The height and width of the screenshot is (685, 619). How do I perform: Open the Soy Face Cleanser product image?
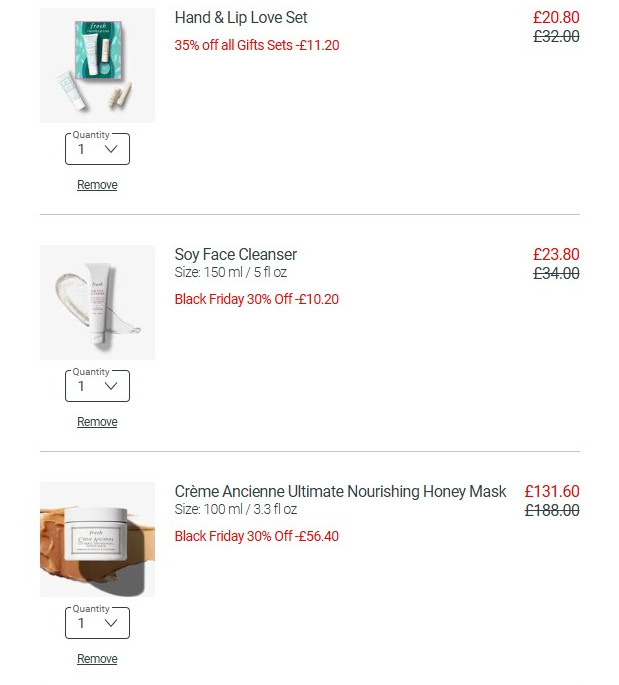pos(97,302)
